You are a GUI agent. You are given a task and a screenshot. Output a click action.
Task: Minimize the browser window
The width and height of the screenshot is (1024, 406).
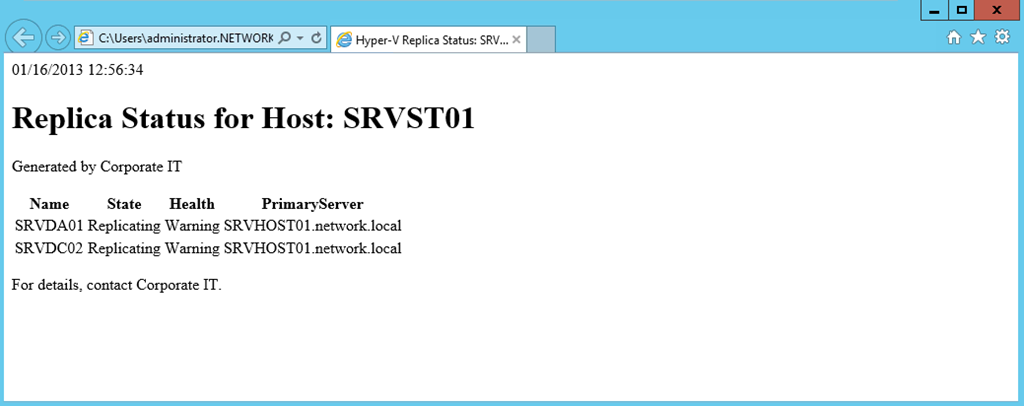(933, 10)
